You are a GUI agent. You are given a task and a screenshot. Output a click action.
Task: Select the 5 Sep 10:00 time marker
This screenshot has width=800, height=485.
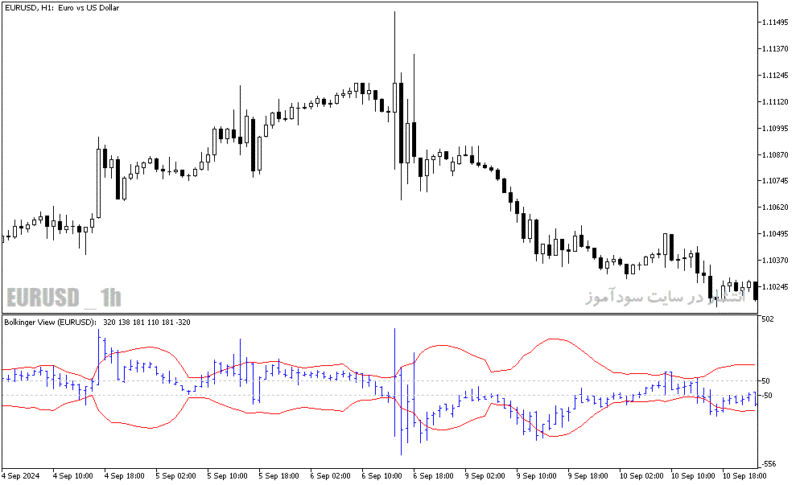(228, 476)
